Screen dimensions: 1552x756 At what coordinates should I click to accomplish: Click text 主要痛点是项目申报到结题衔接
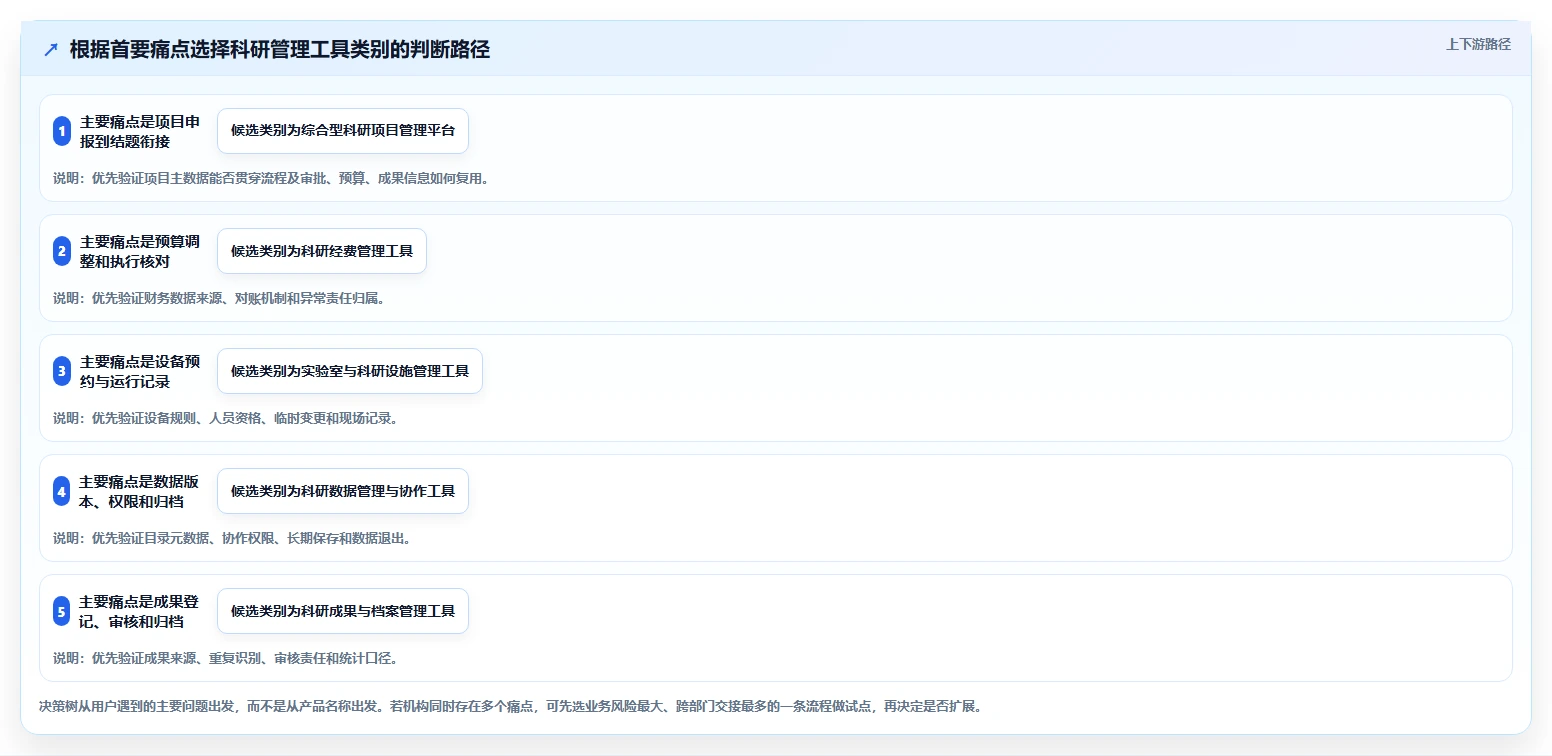(140, 131)
